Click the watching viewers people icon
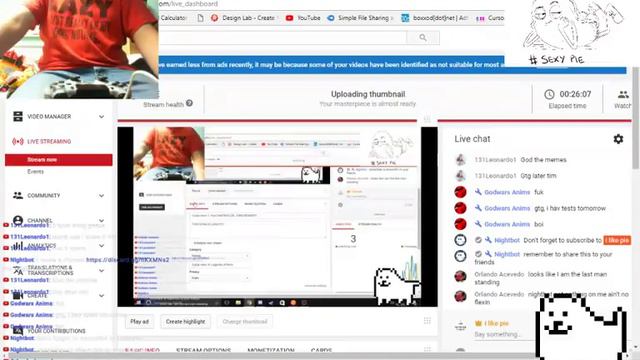 click(x=623, y=94)
